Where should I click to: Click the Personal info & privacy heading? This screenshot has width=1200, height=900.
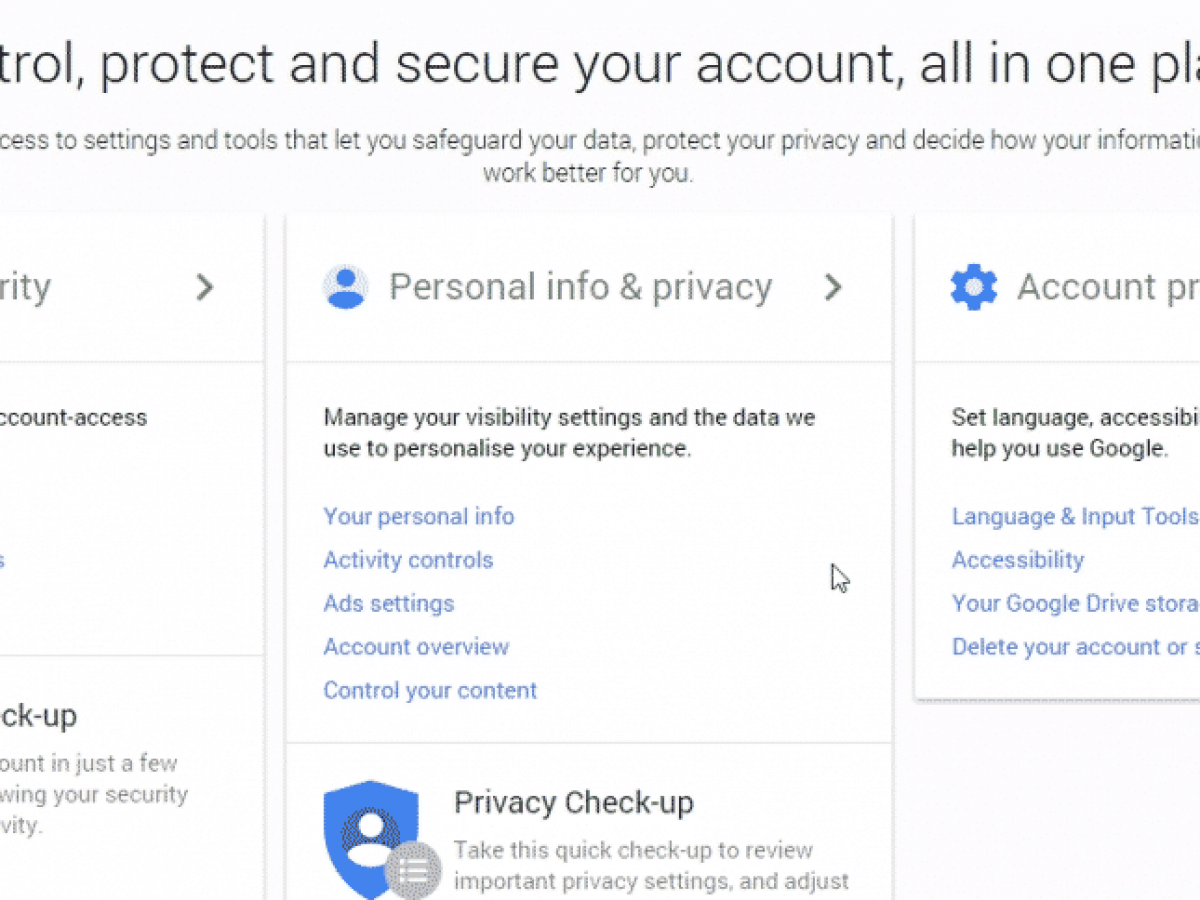click(x=580, y=288)
